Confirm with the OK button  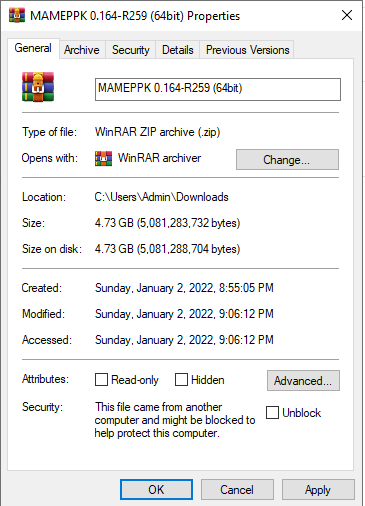[156, 490]
